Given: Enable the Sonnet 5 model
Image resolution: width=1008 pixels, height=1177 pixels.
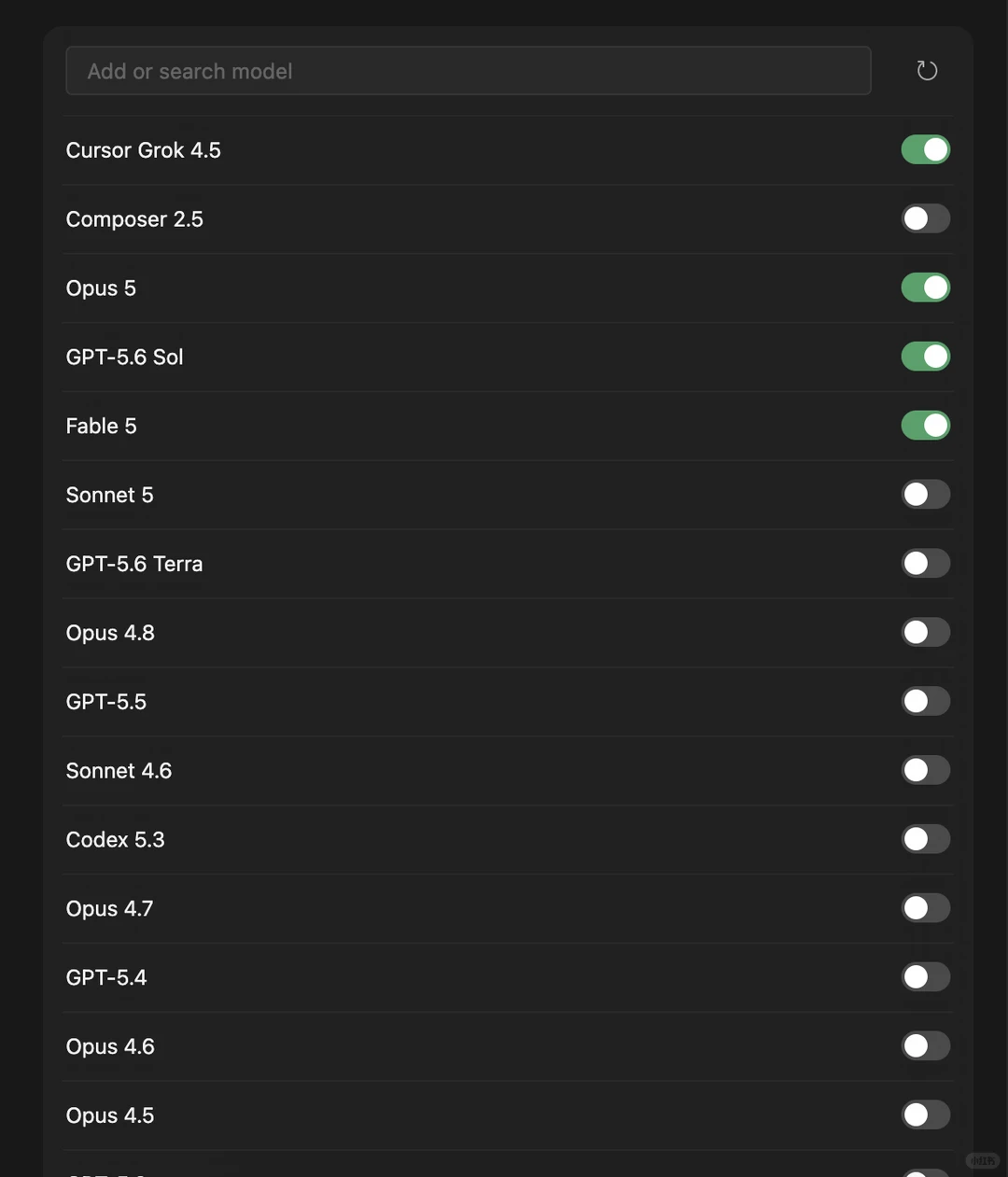Looking at the screenshot, I should pos(926,495).
